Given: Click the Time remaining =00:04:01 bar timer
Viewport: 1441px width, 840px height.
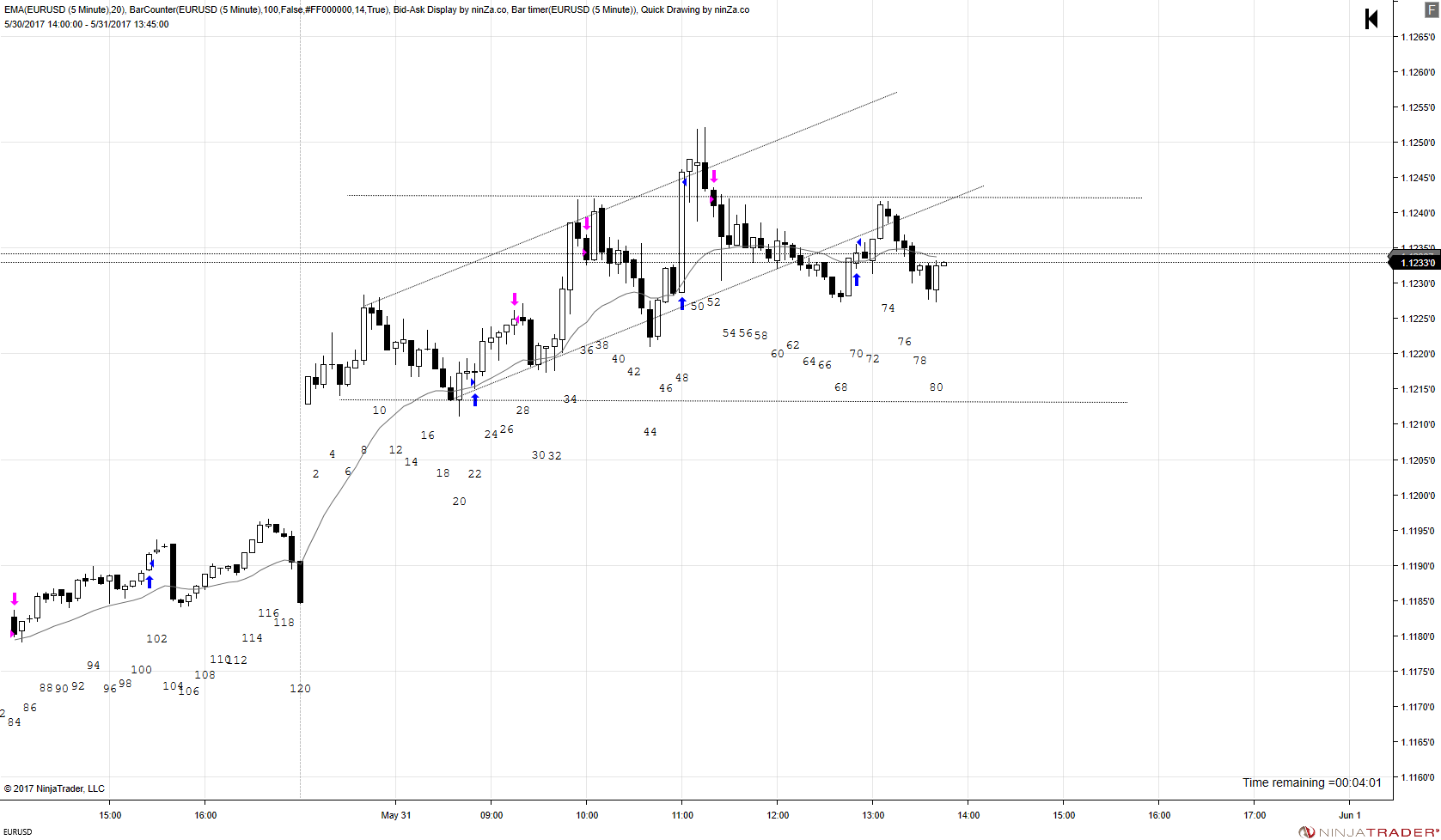Looking at the screenshot, I should pos(1312,782).
